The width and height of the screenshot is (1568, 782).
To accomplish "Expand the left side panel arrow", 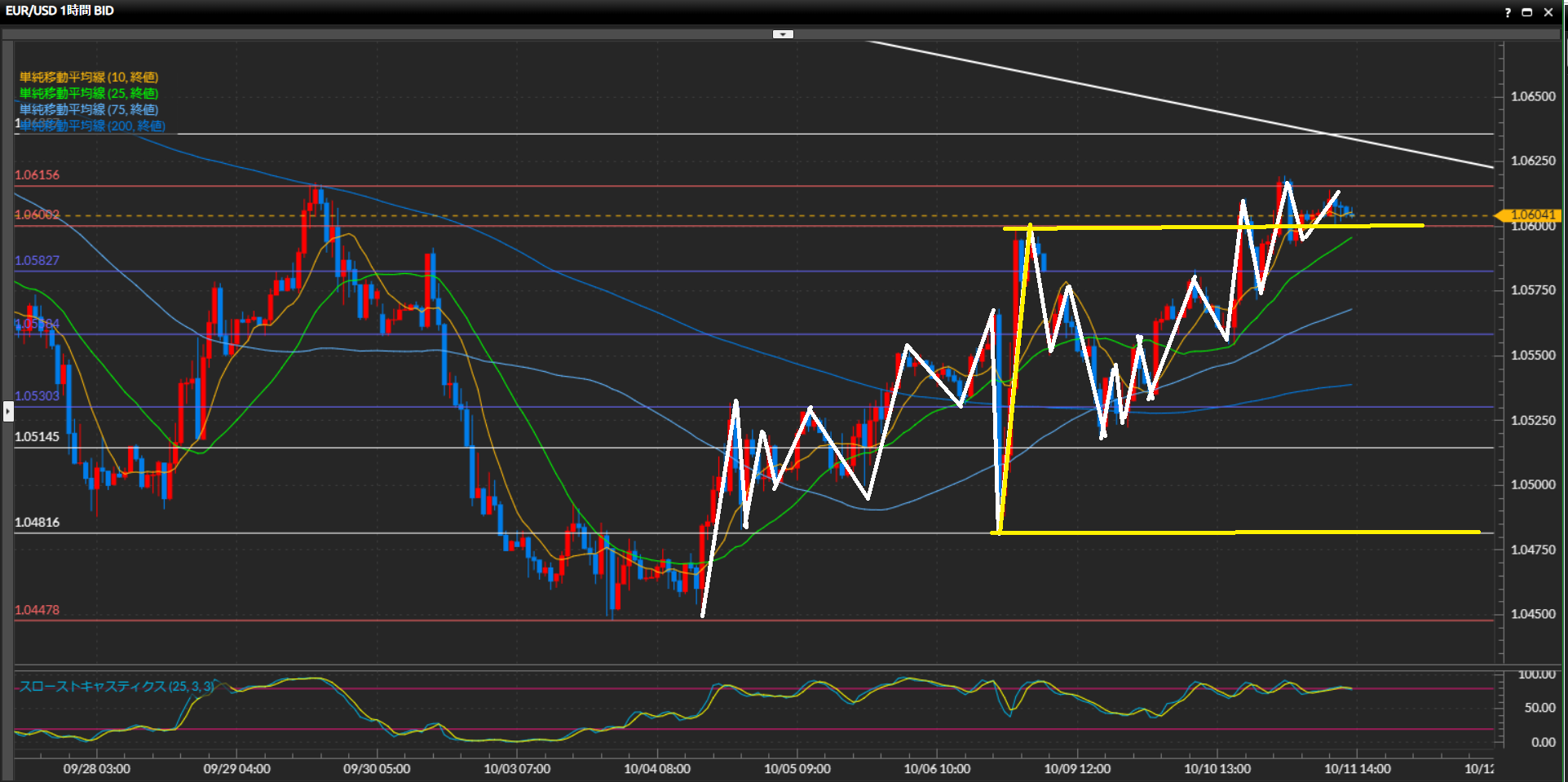I will coord(8,411).
